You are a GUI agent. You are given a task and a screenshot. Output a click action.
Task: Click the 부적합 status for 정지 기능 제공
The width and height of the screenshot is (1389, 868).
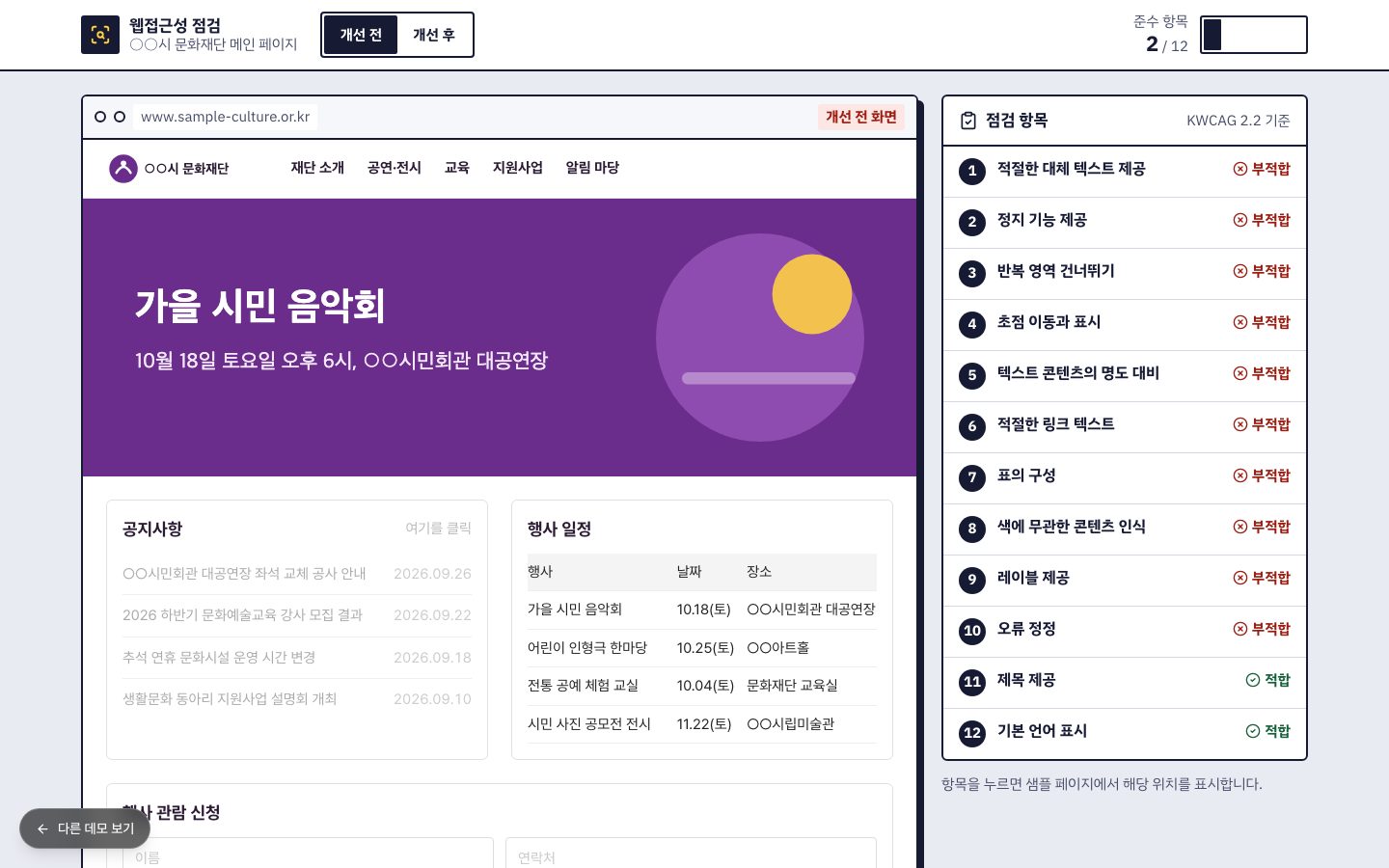click(1262, 220)
